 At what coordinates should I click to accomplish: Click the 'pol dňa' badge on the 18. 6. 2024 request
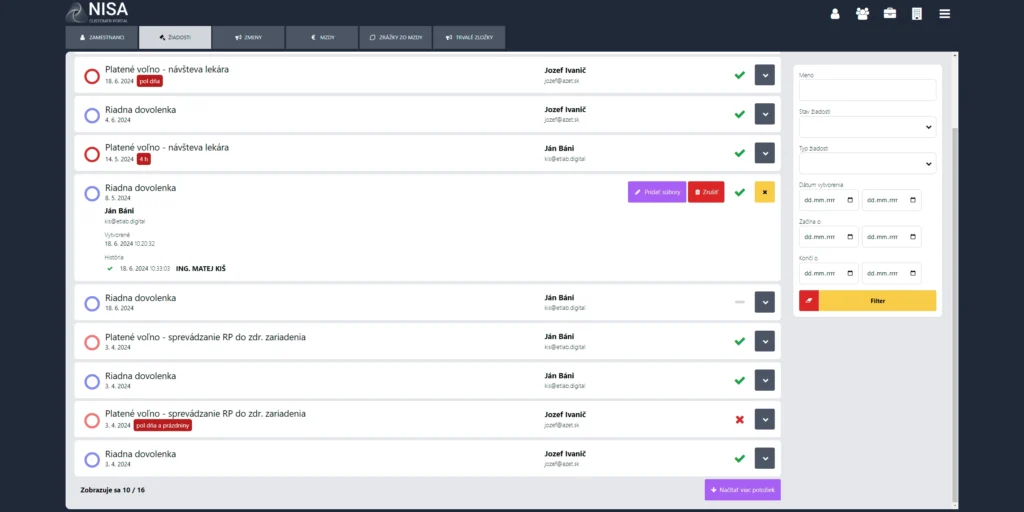[150, 82]
